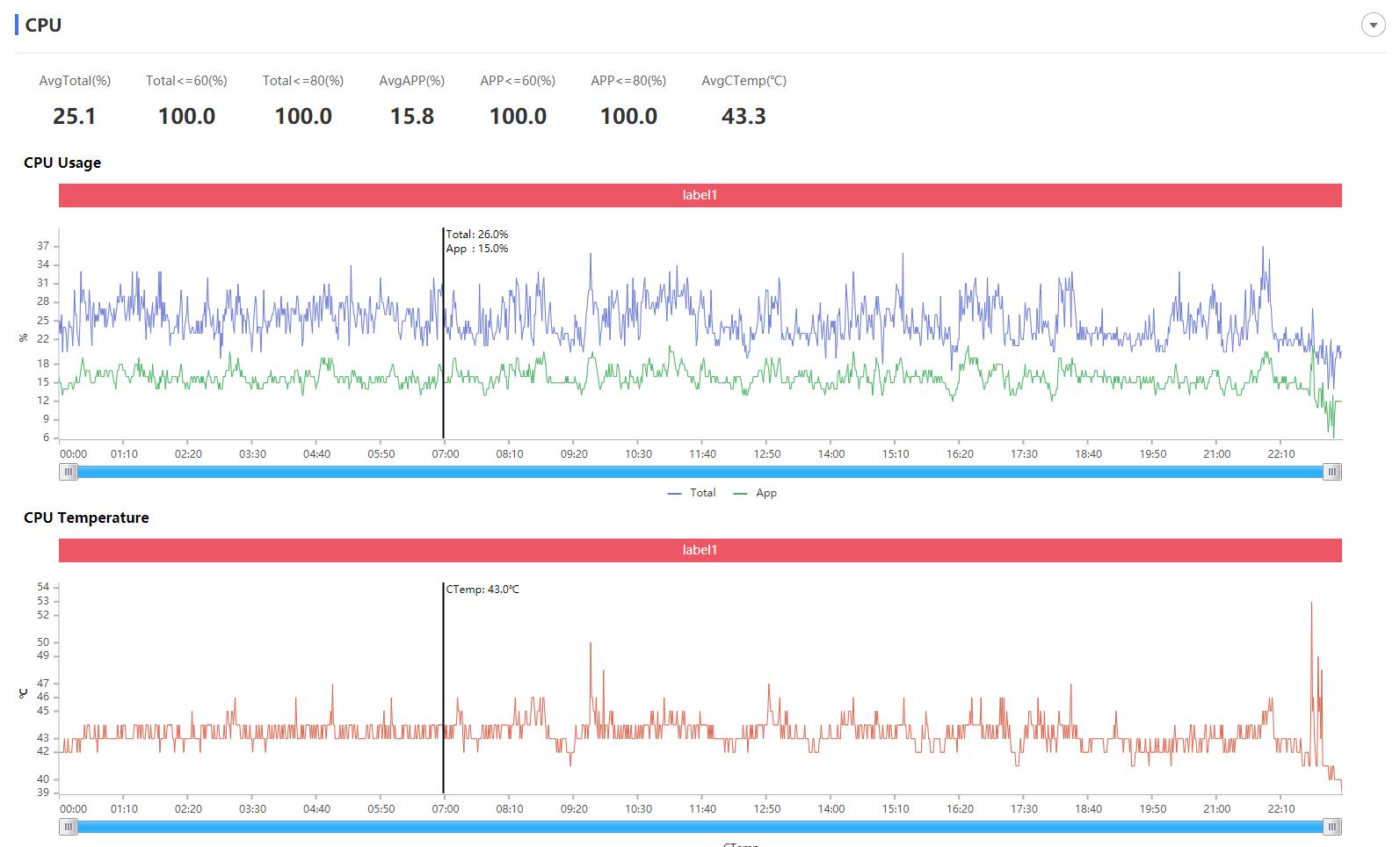Select the label1 bar above CPU Usage chart
Image resolution: width=1400 pixels, height=847 pixels.
pos(700,195)
